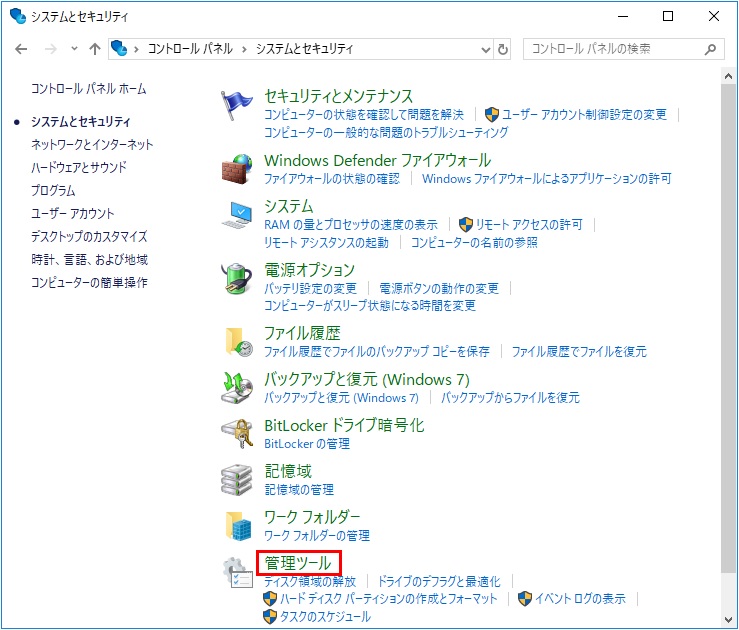Viewport: 739px width, 630px height.
Task: Open デスクトップのカスタマイズ sidebar category
Action: click(x=89, y=236)
